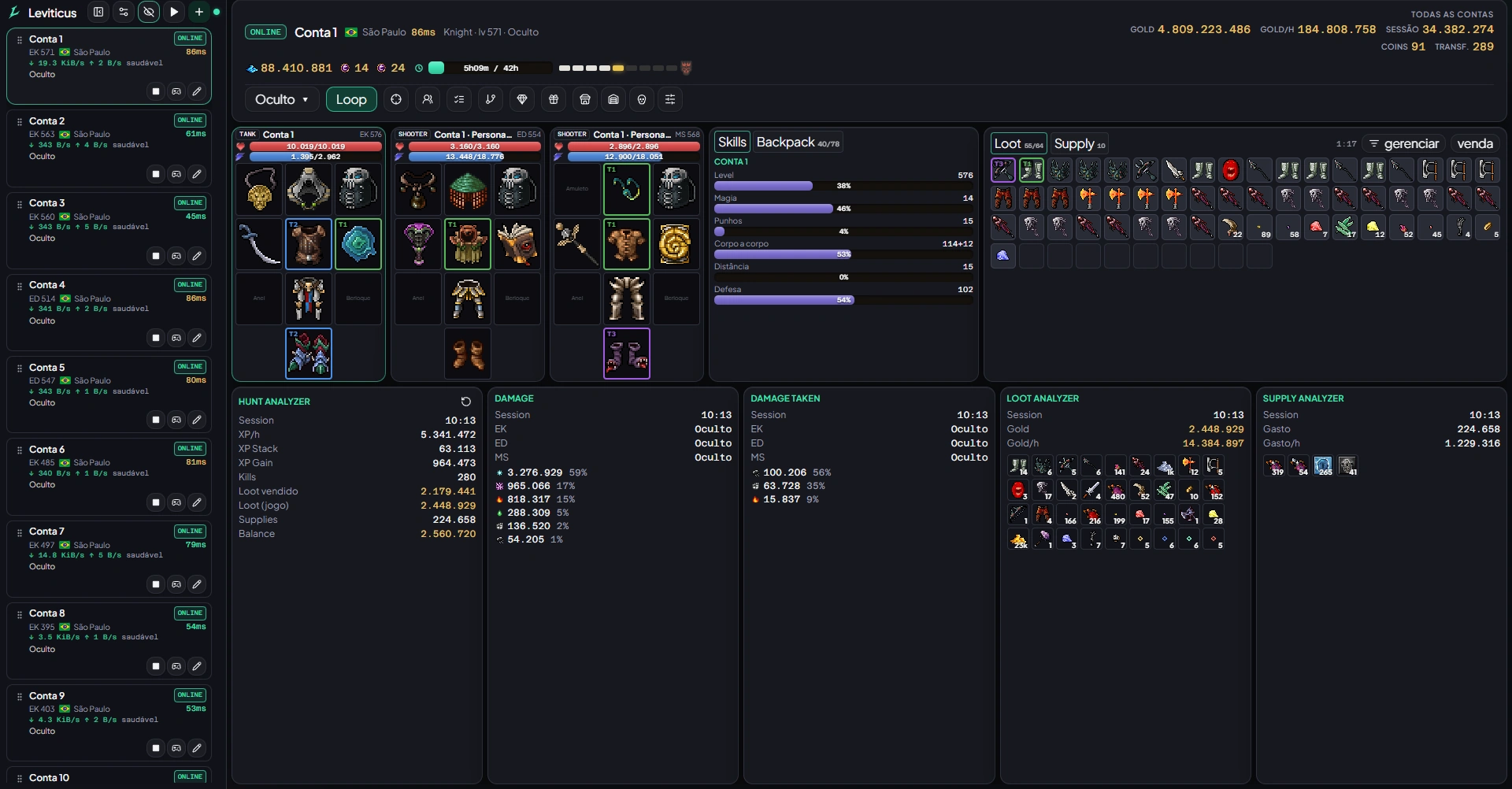Toggle the crossed-eye hide mode button
The image size is (1512, 789).
[149, 12]
